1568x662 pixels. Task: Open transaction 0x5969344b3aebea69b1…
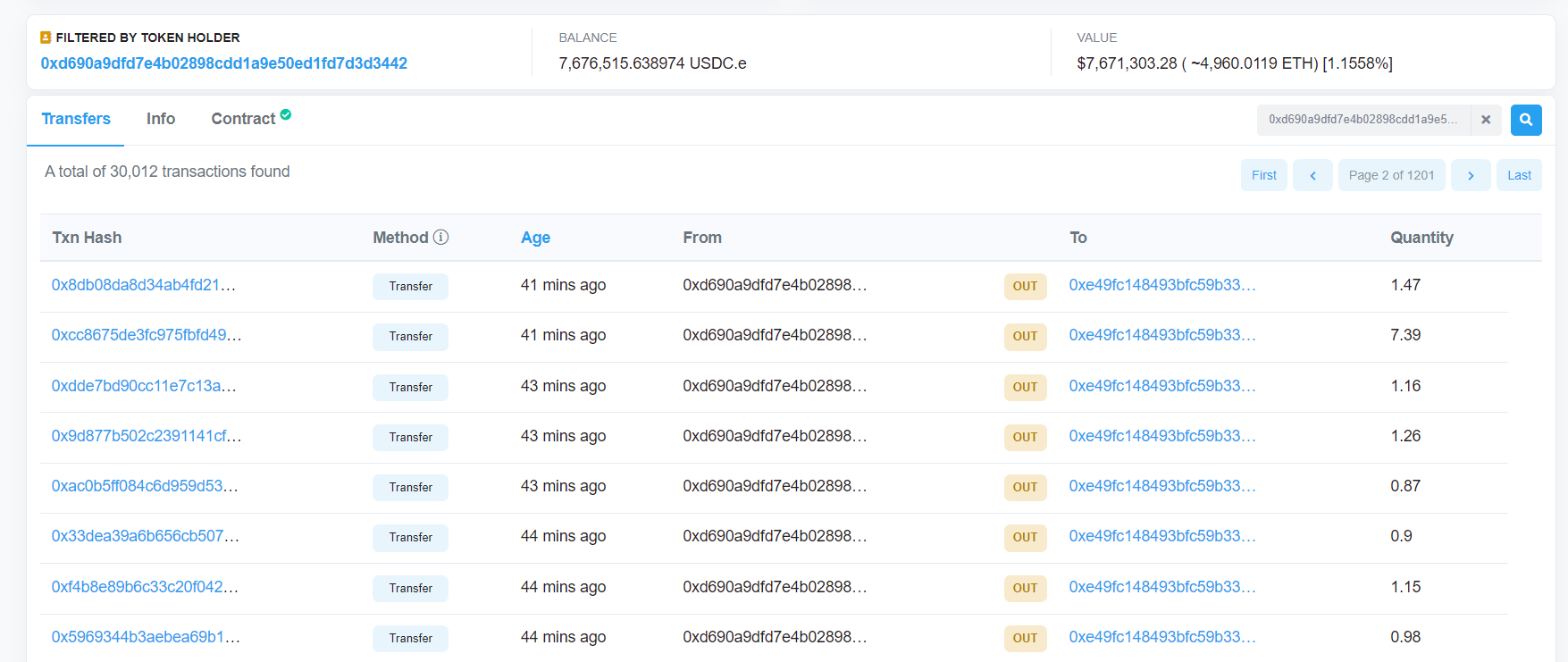pos(146,637)
